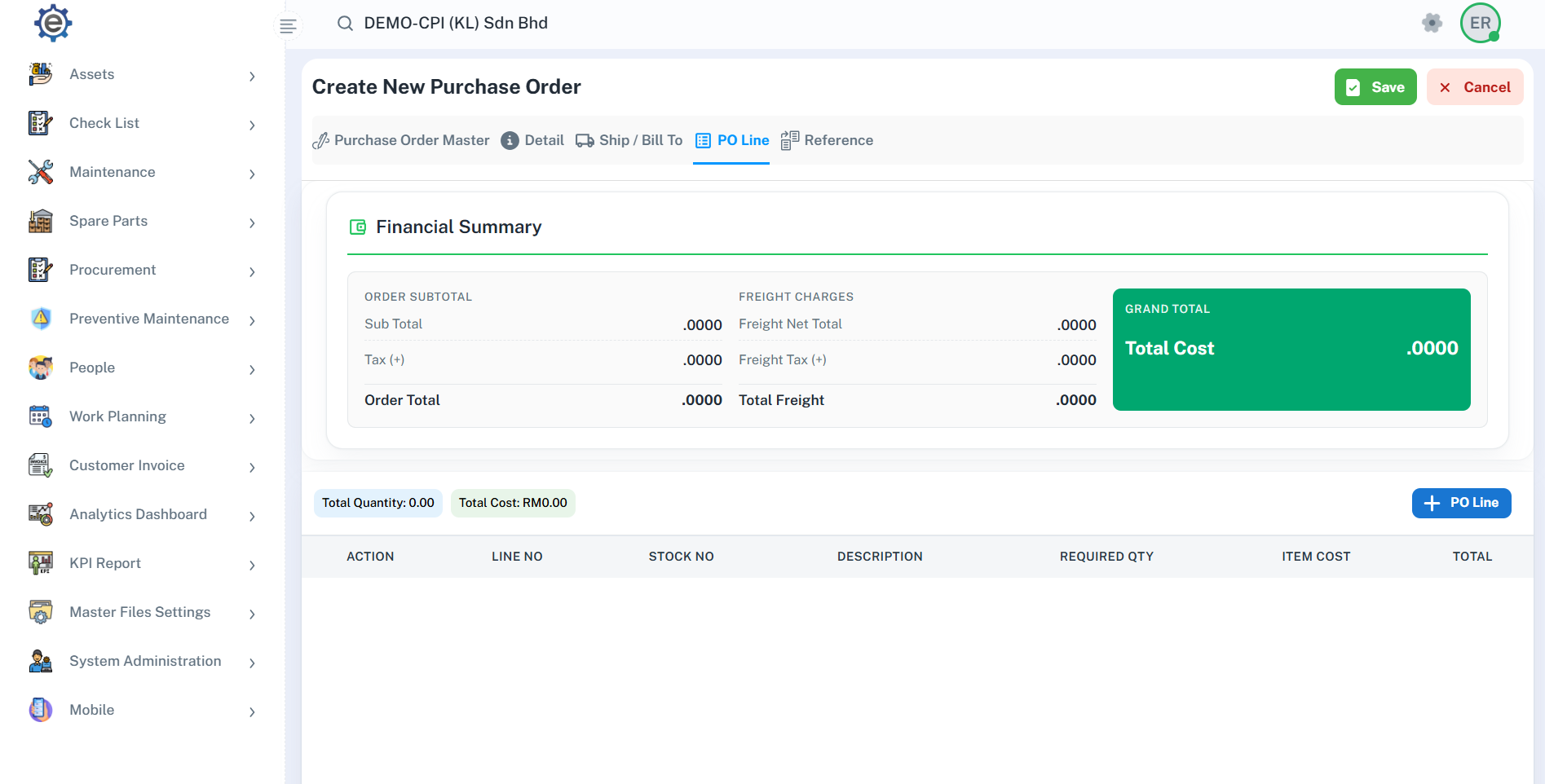Cancel the purchase order creation
Screen dimensions: 1545x784
1474,87
